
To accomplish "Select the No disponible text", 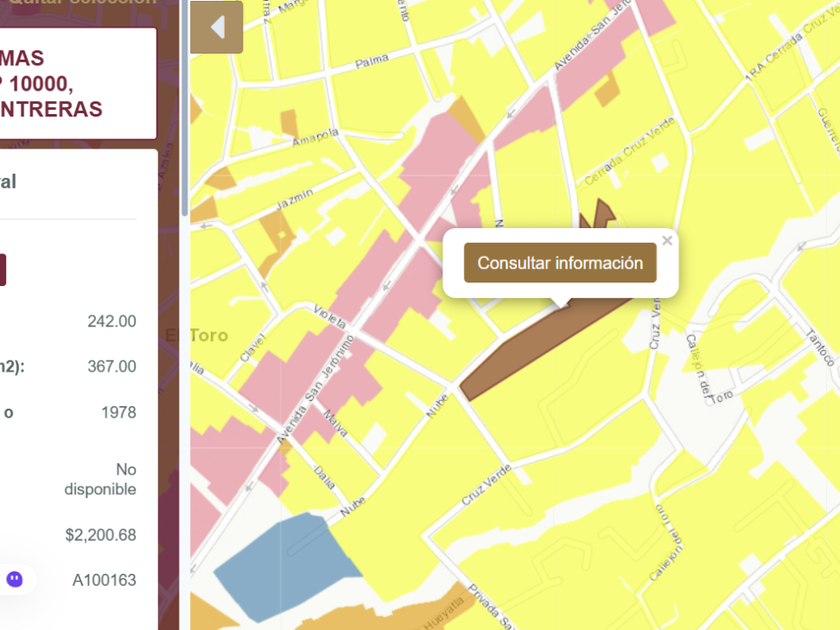I will click(100, 479).
